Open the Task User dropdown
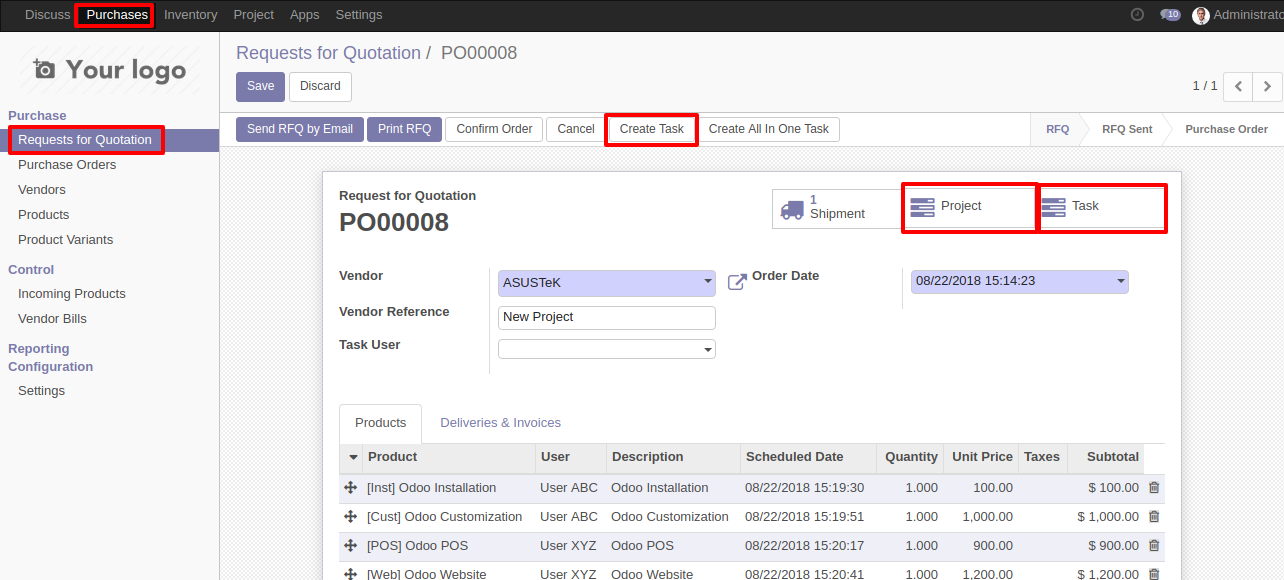 [x=707, y=350]
